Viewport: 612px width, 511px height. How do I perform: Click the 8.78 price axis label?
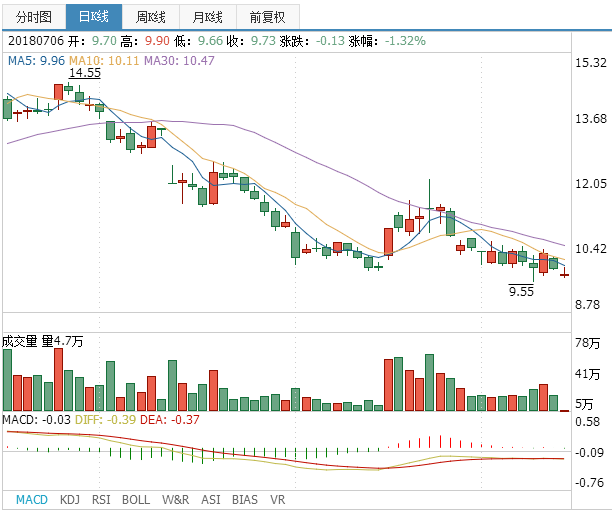[587, 304]
